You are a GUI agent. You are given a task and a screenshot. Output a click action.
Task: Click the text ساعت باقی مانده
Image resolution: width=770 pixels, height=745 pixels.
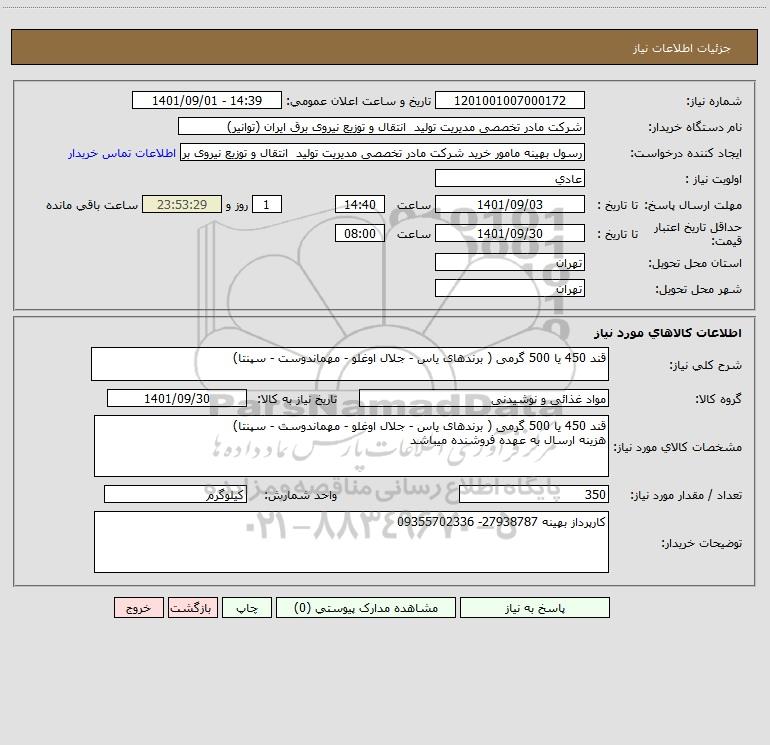(92, 205)
